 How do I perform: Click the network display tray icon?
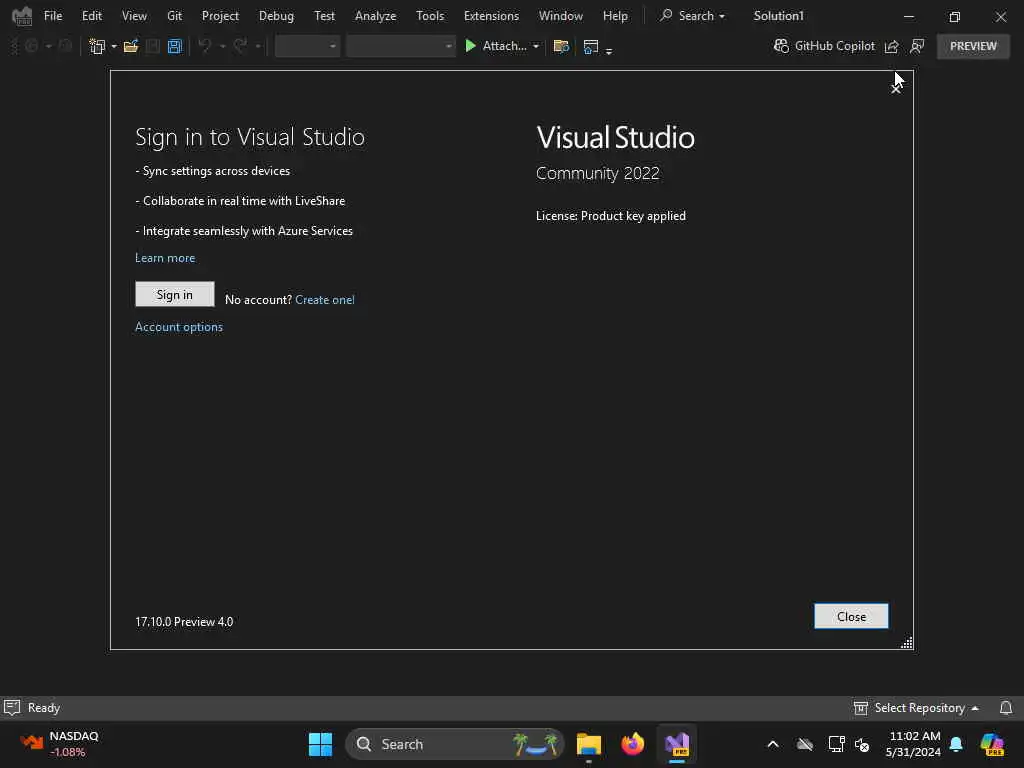coord(837,744)
